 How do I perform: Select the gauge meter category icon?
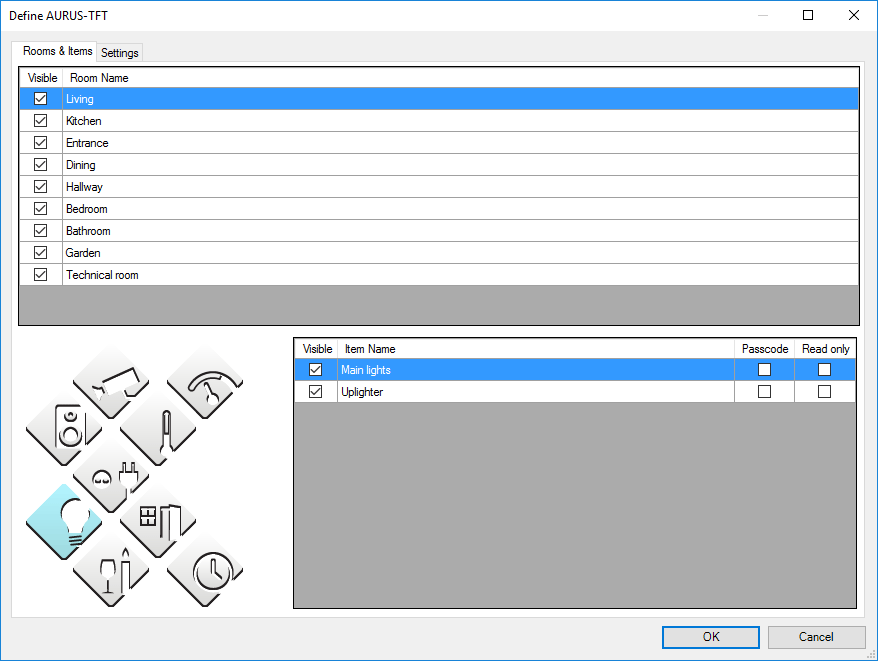click(206, 381)
